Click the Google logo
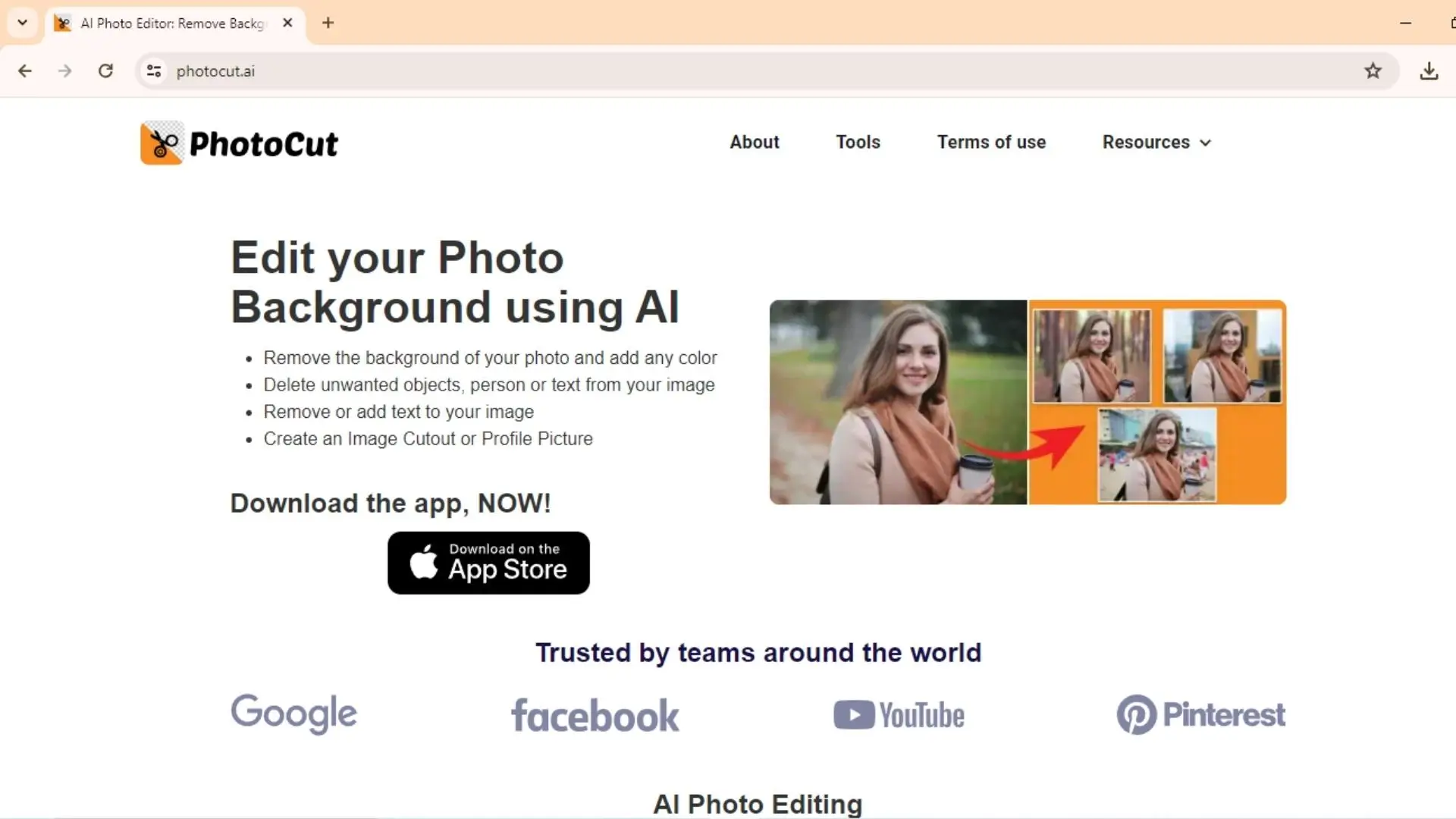Image resolution: width=1456 pixels, height=819 pixels. [294, 714]
